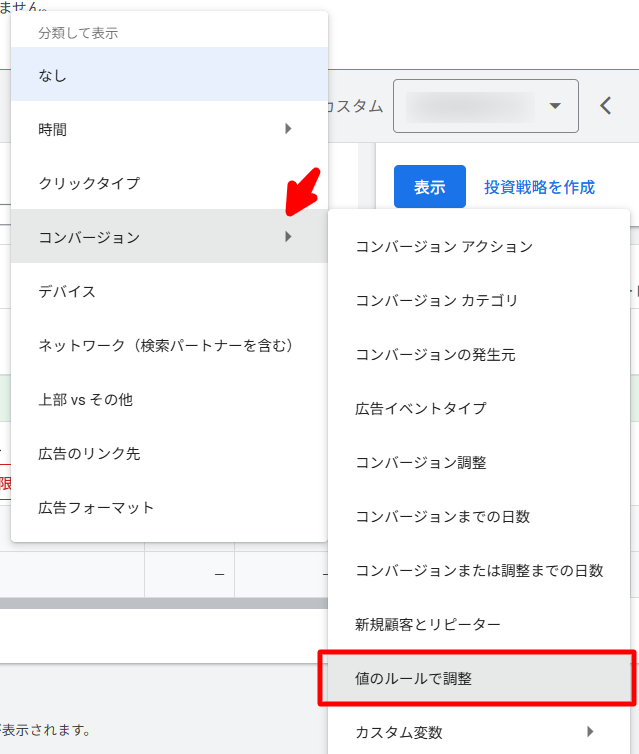Click the 分類して表示 header label
Image resolution: width=639 pixels, height=754 pixels.
point(78,33)
